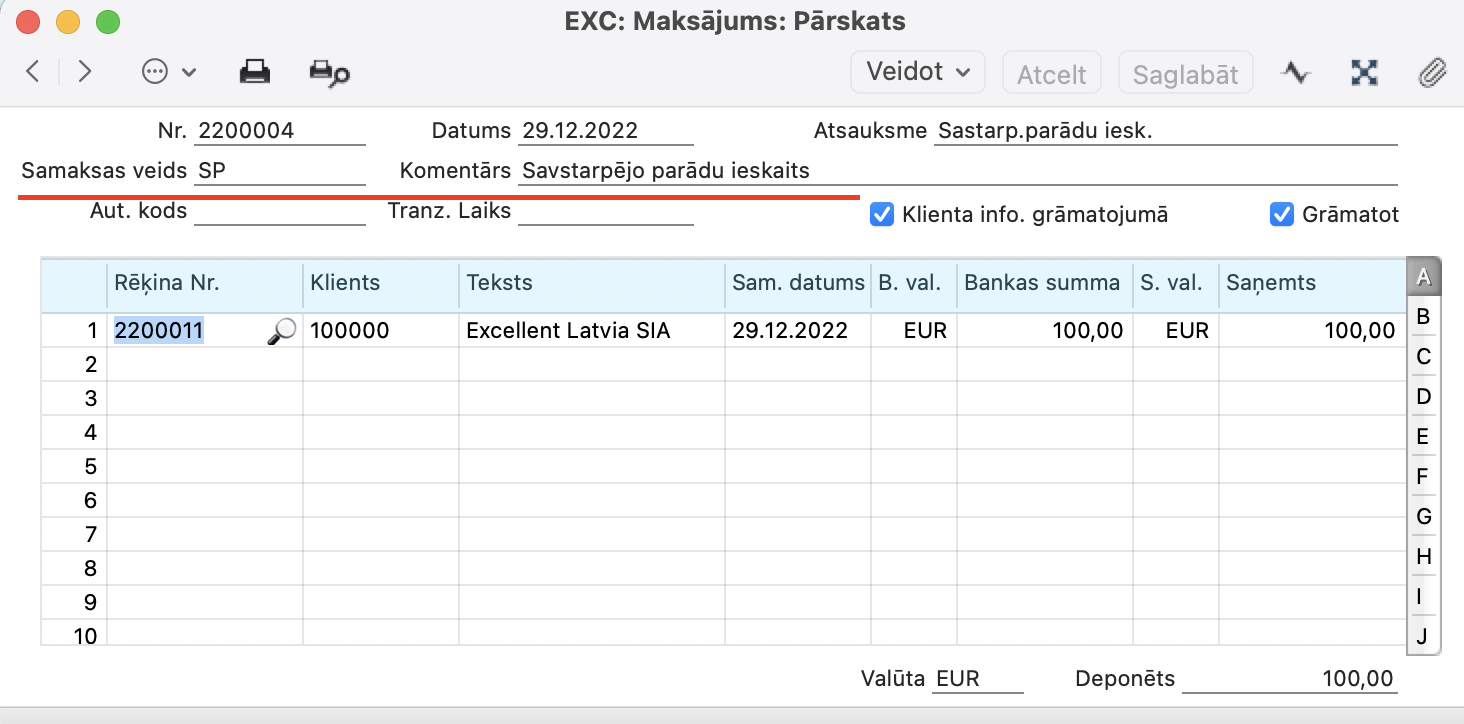Uncheck the Grāmatot checkbox

(x=1282, y=214)
